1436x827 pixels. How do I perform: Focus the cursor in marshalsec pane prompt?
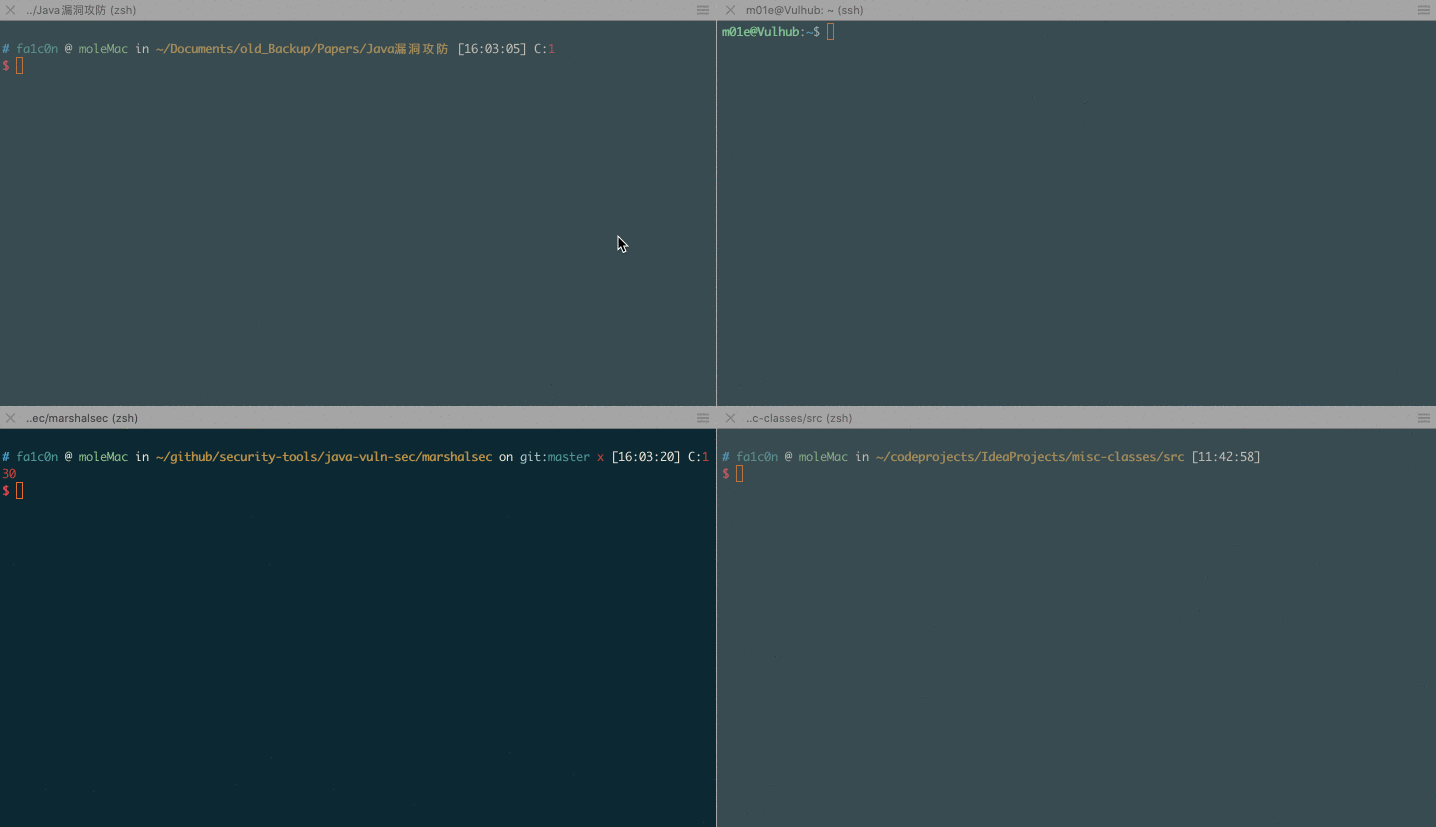coord(19,490)
